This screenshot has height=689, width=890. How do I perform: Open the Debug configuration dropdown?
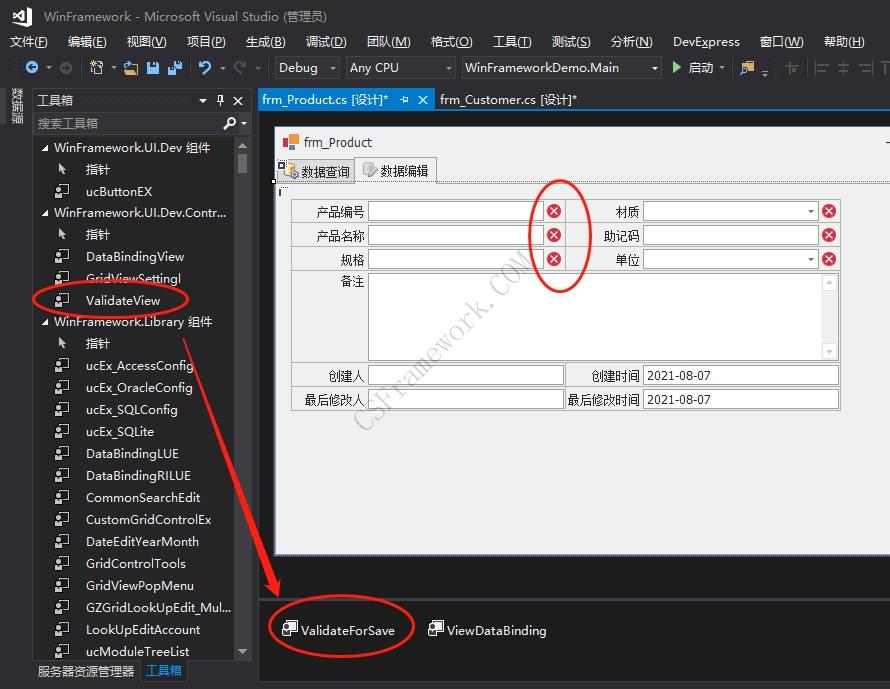click(x=330, y=67)
